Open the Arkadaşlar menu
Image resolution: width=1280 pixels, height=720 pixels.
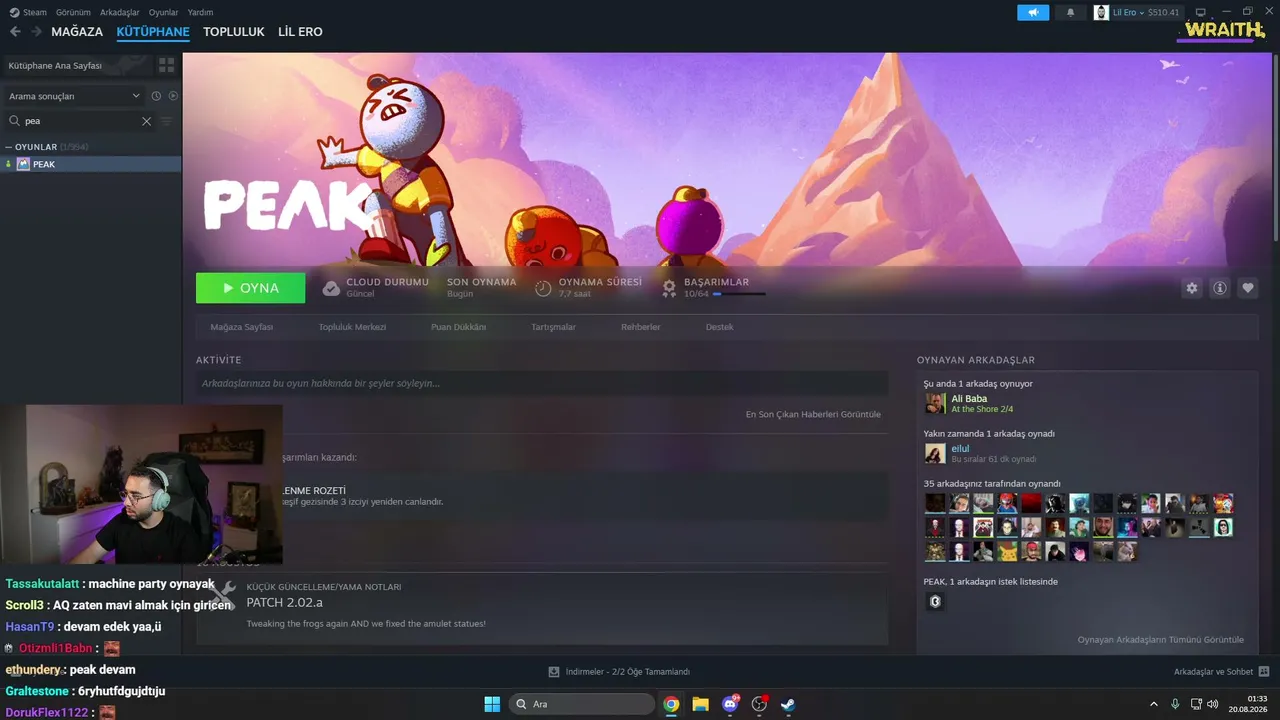pos(120,12)
